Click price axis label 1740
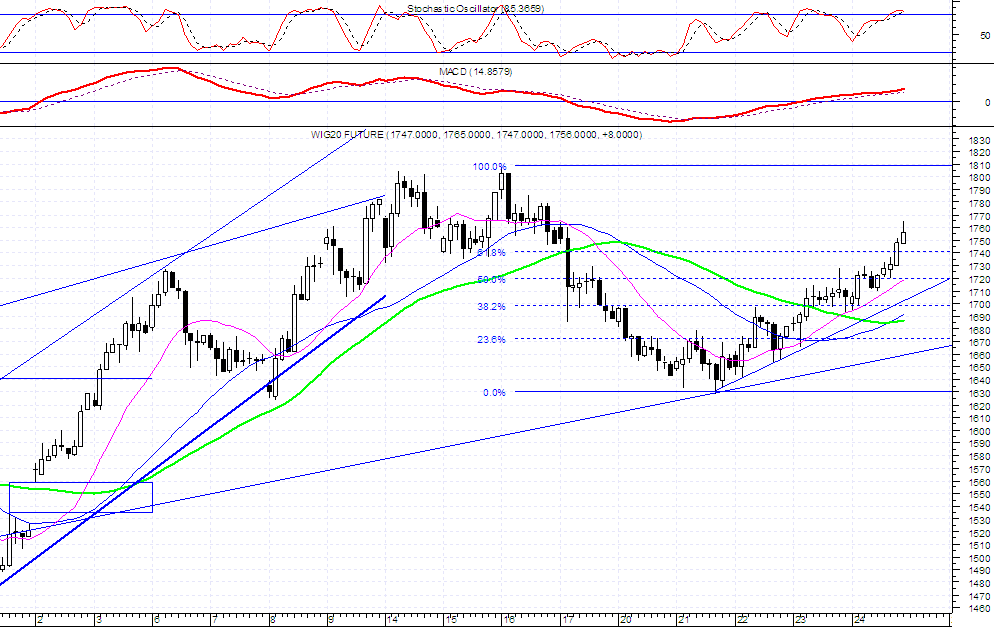Screen dimensions: 994x638 (980, 254)
